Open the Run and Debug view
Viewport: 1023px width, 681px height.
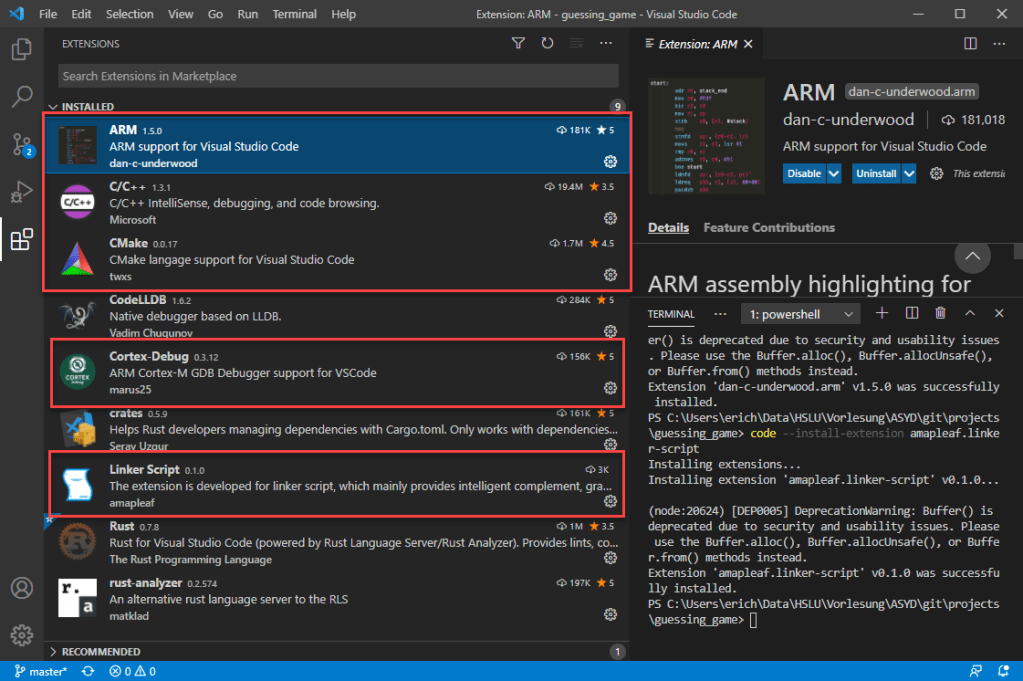[22, 193]
